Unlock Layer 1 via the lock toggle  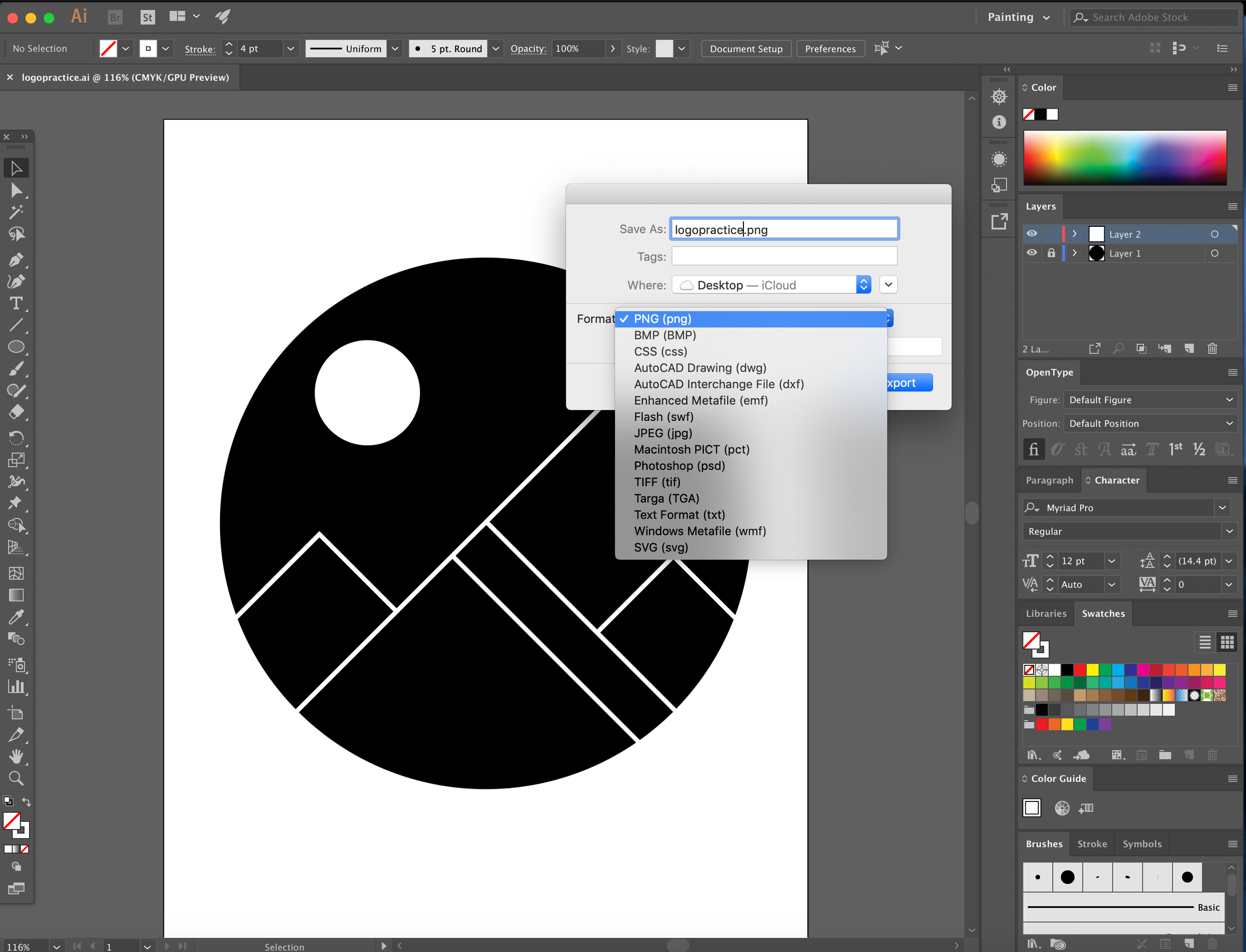click(1052, 253)
